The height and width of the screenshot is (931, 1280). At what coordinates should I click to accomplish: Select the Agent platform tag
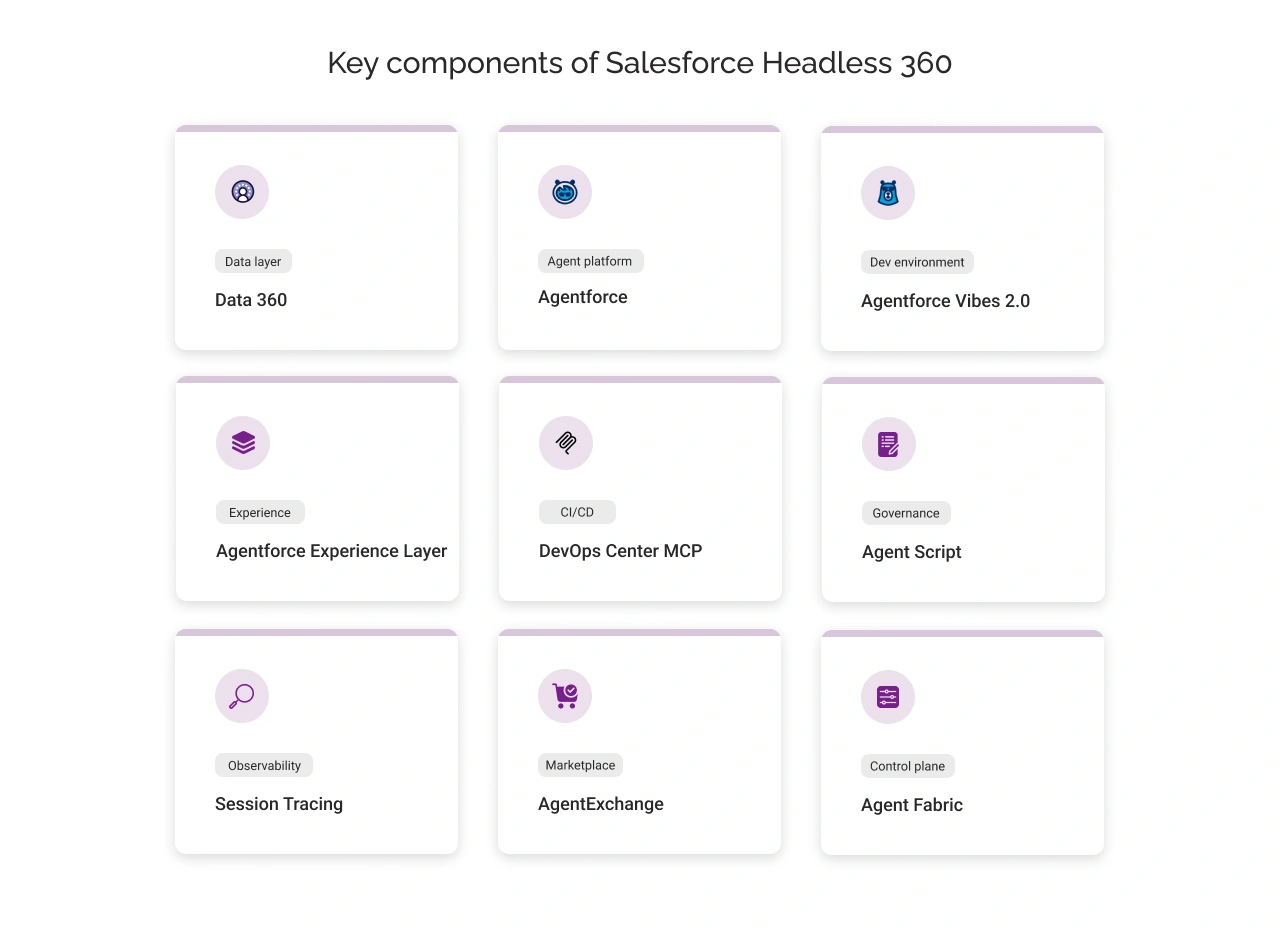[590, 260]
